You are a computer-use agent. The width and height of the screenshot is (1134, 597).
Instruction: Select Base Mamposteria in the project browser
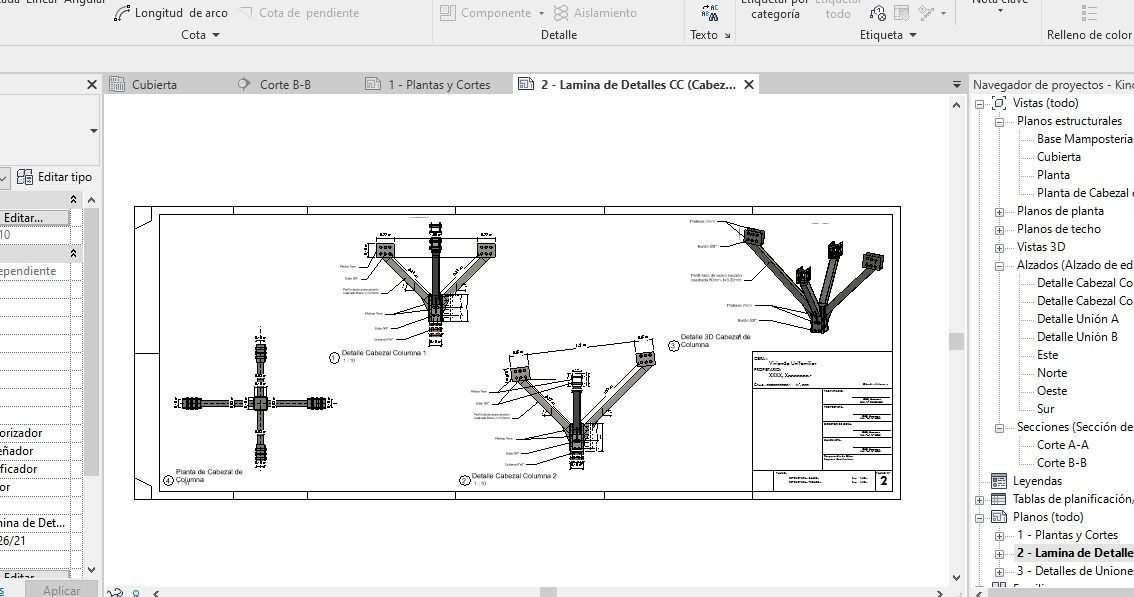[x=1084, y=139]
